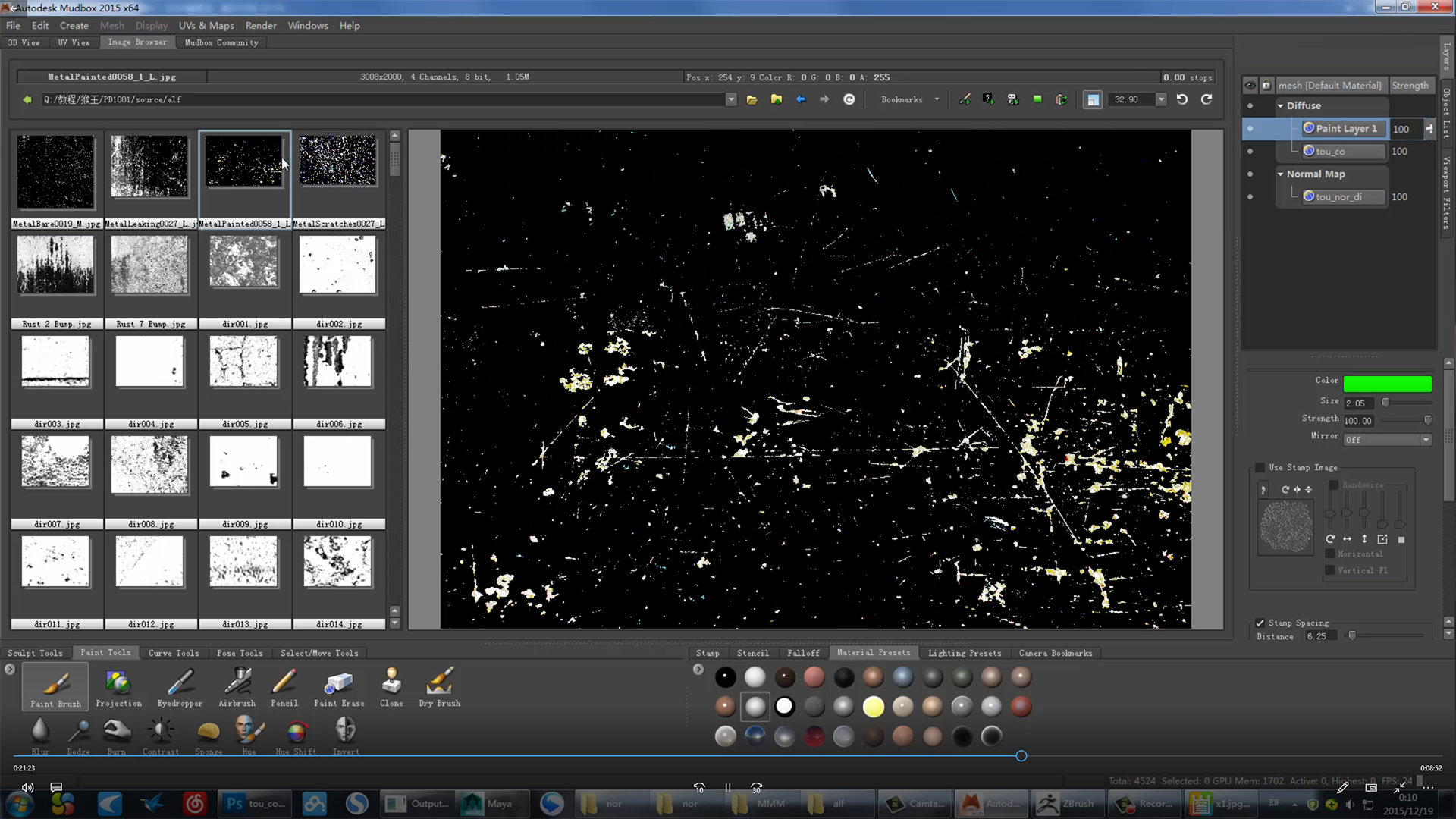Select the Paint Brush tool
The image size is (1456, 819).
[x=55, y=688]
